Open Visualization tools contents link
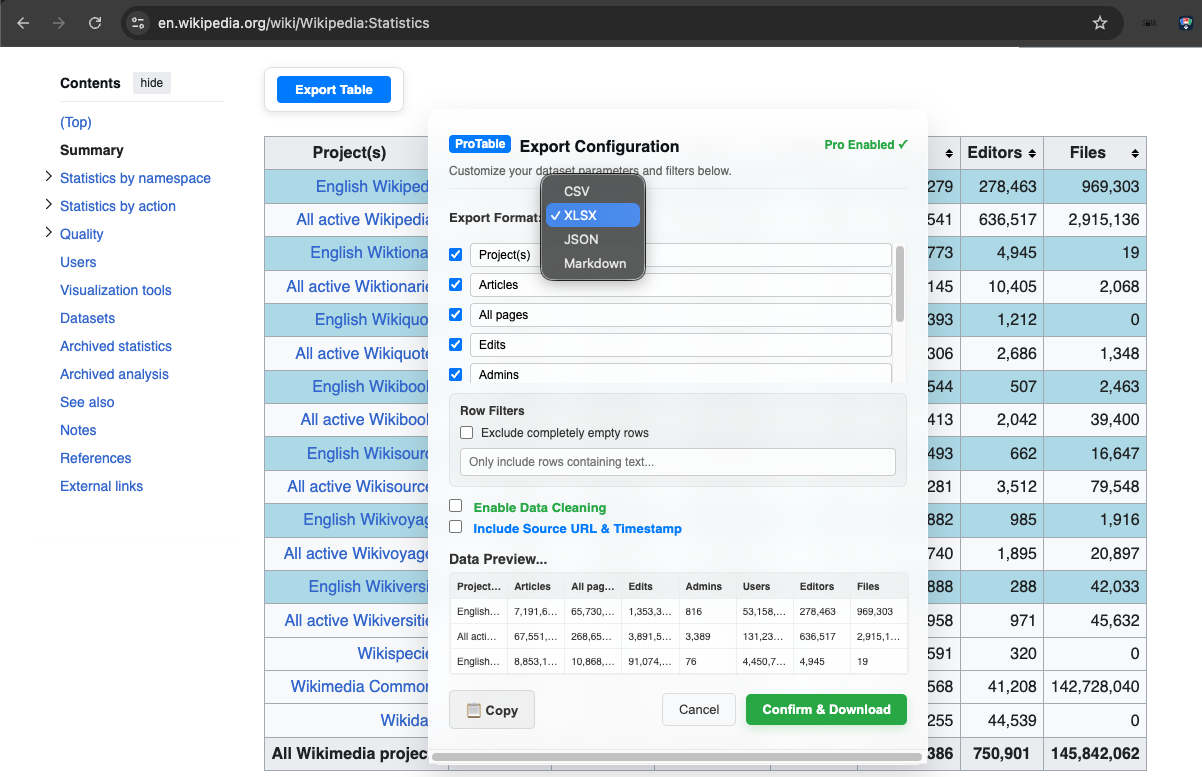 (116, 290)
